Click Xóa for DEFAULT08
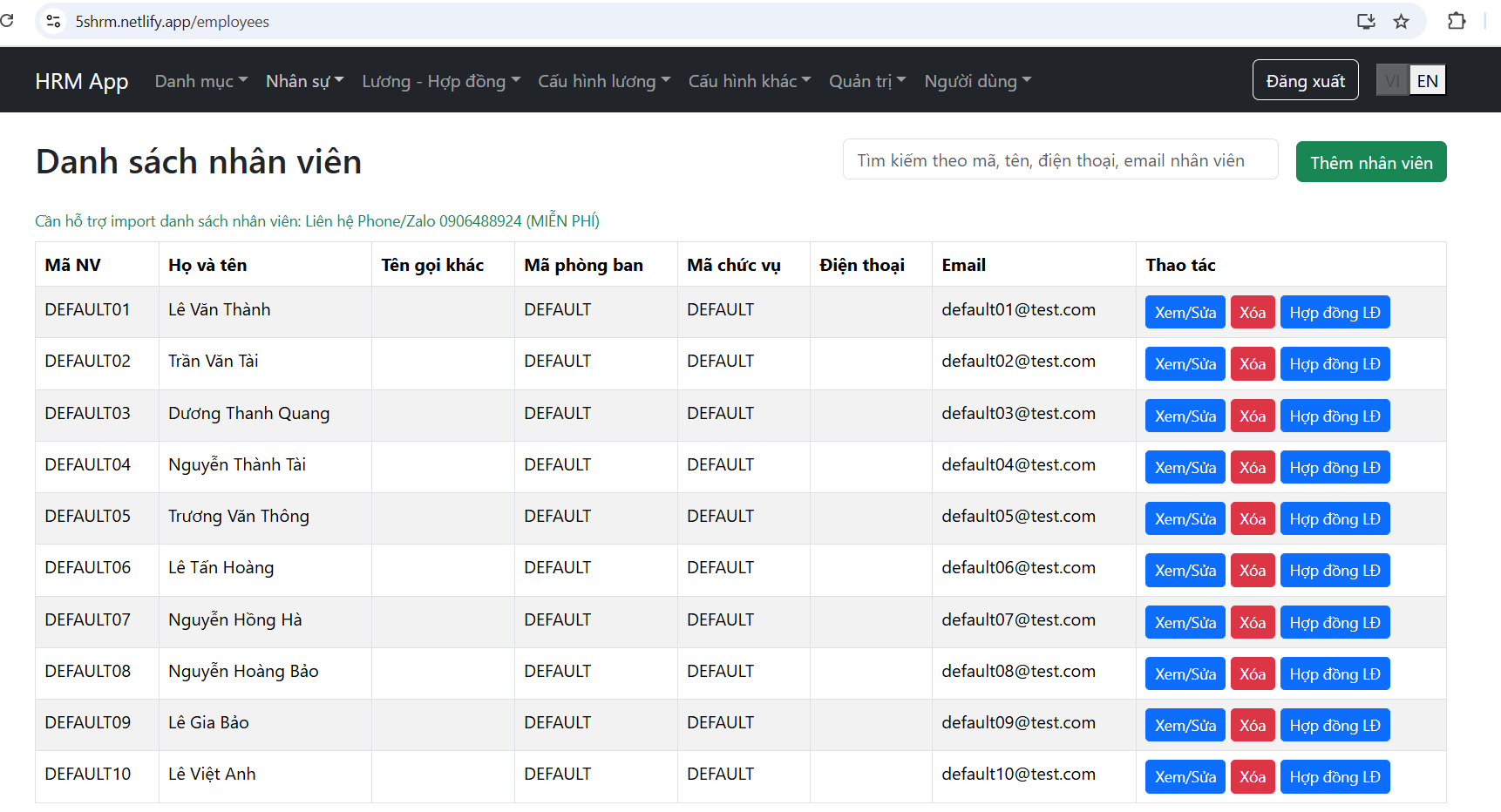This screenshot has height=812, width=1501. tap(1253, 673)
